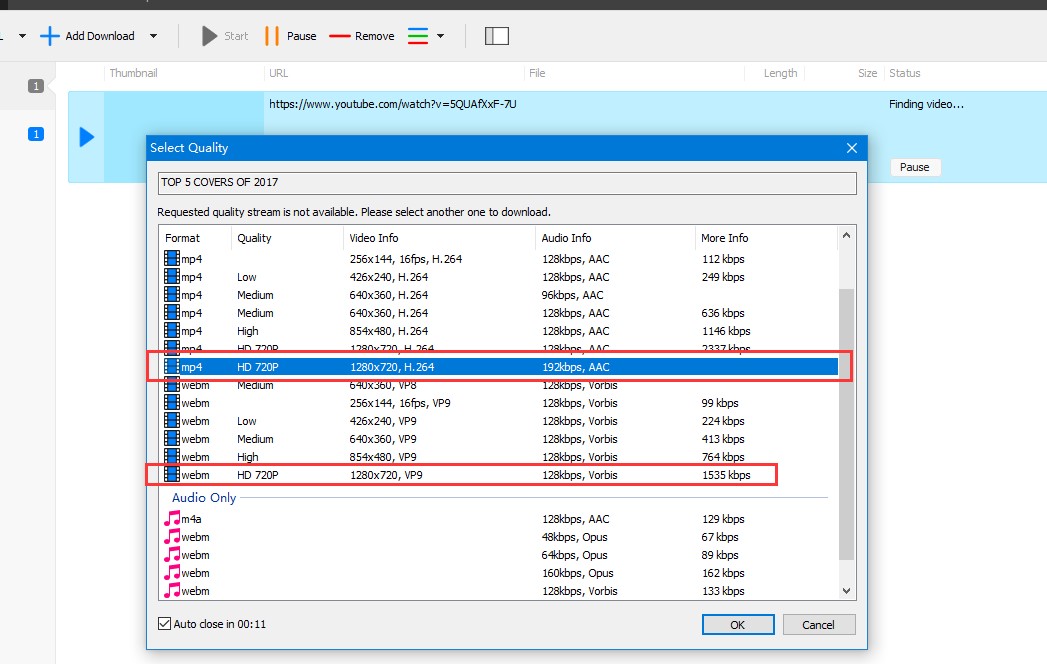The height and width of the screenshot is (664, 1047).
Task: Click the Quality column header
Action: coord(254,238)
